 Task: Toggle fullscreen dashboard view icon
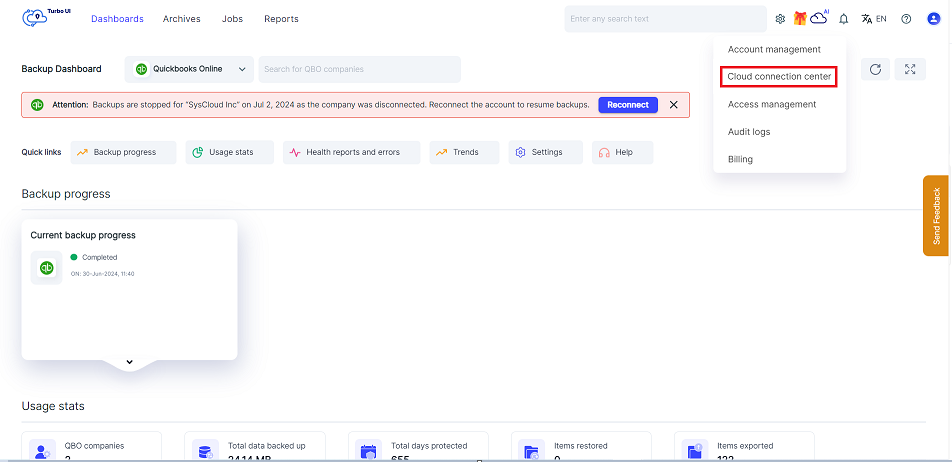pyautogui.click(x=909, y=69)
